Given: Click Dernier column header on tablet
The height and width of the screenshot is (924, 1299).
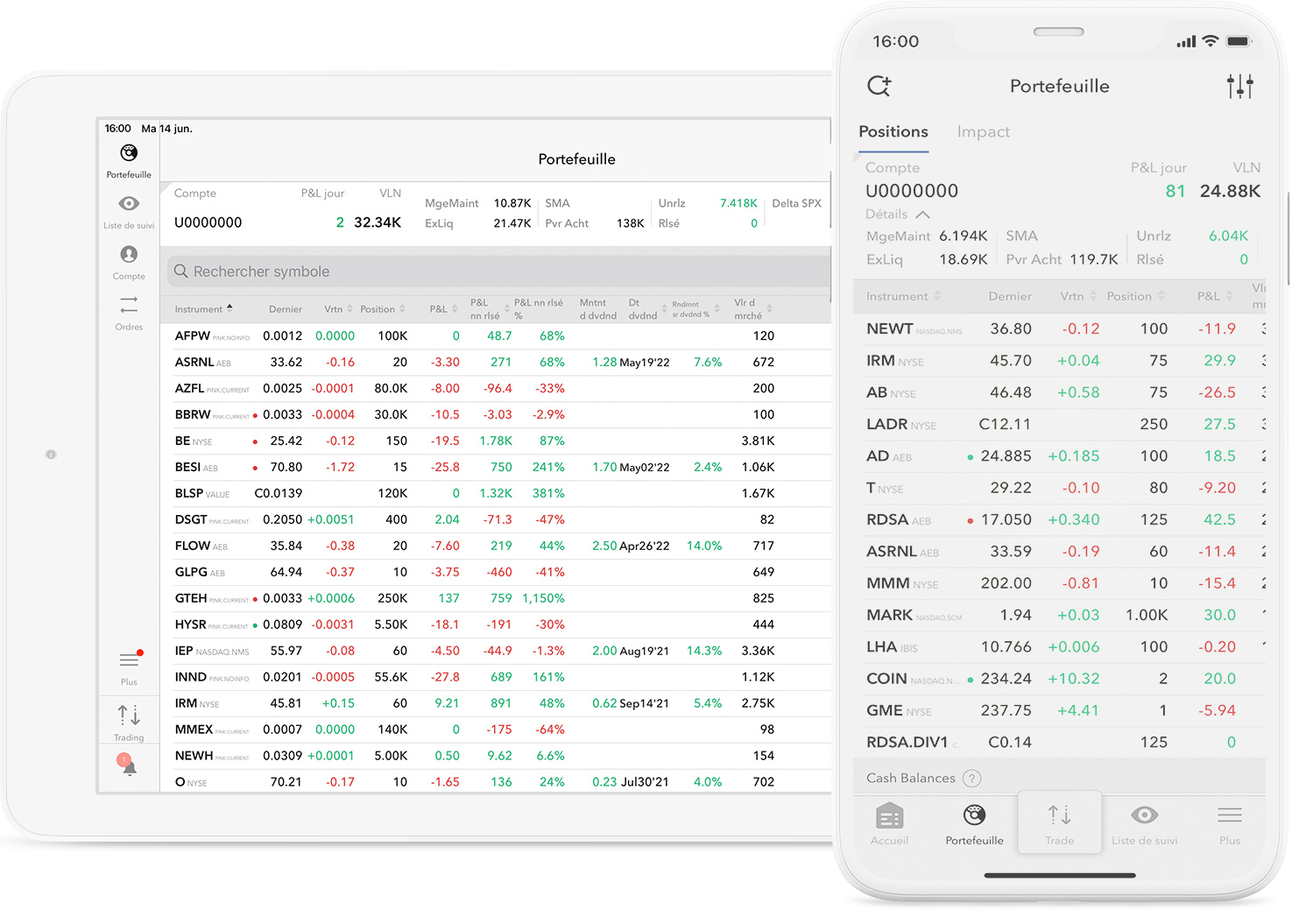Looking at the screenshot, I should pyautogui.click(x=286, y=309).
